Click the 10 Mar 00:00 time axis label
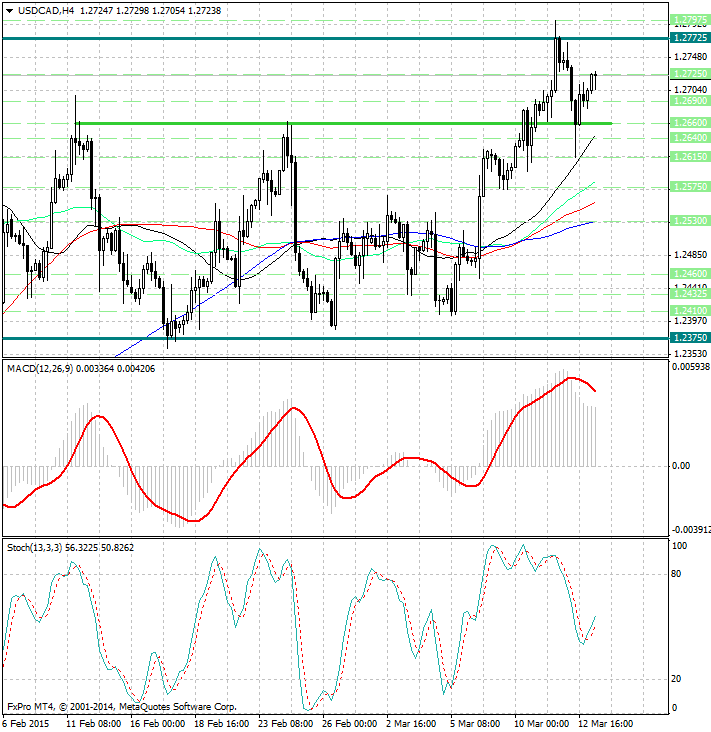Screen dimensions: 711x732 (x=541, y=724)
